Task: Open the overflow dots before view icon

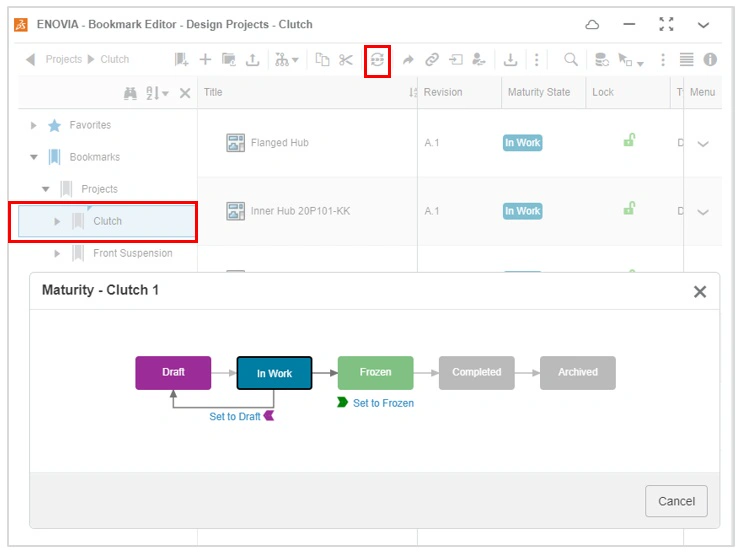Action: (662, 60)
